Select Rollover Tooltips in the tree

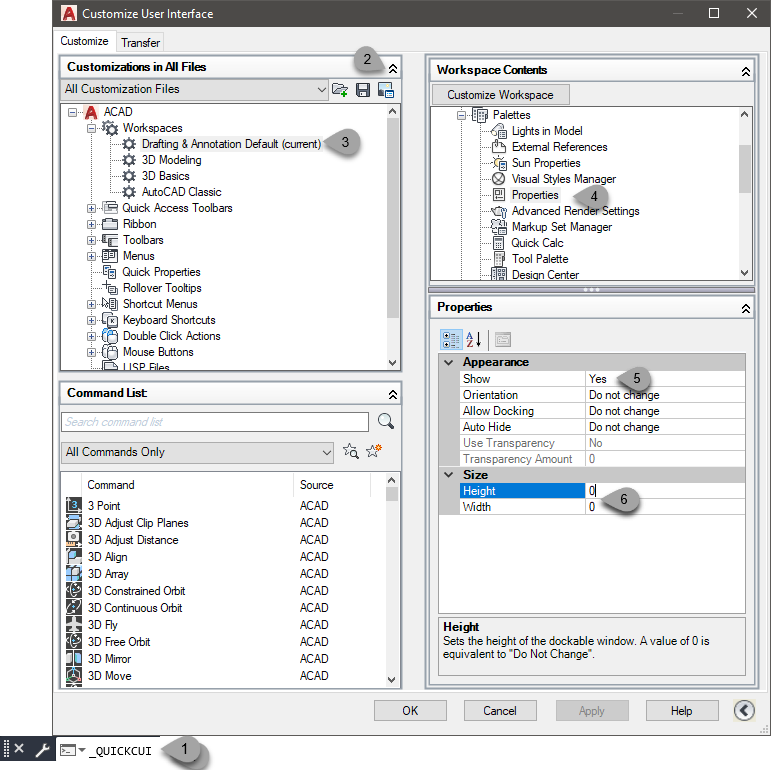pos(162,288)
